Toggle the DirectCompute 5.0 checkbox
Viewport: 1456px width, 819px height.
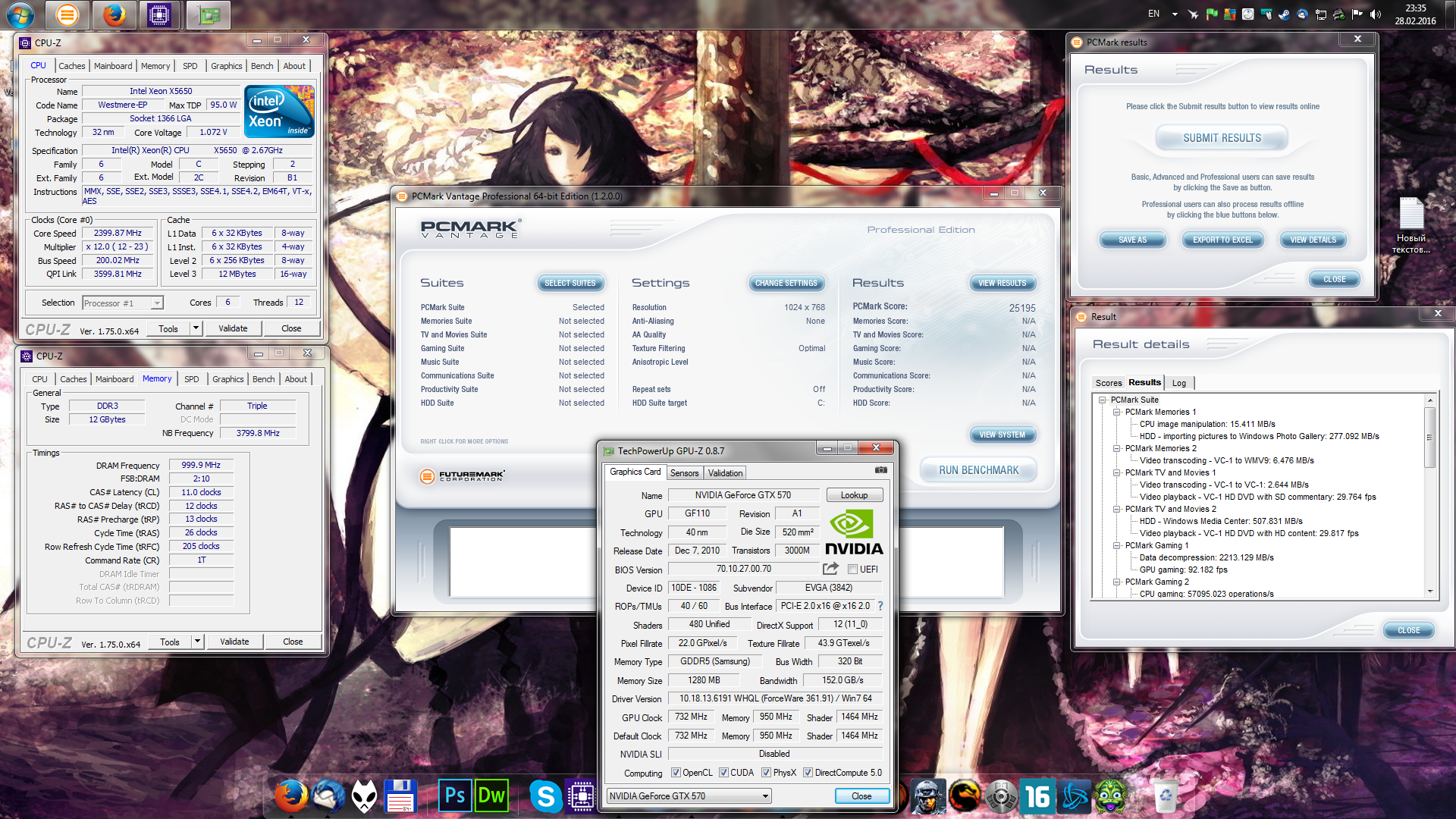(x=808, y=773)
